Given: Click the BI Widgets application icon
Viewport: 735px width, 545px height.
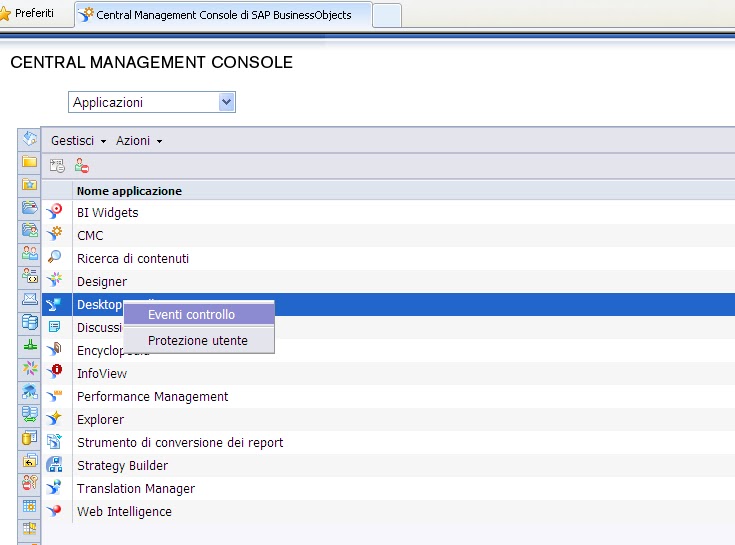Looking at the screenshot, I should 54,212.
